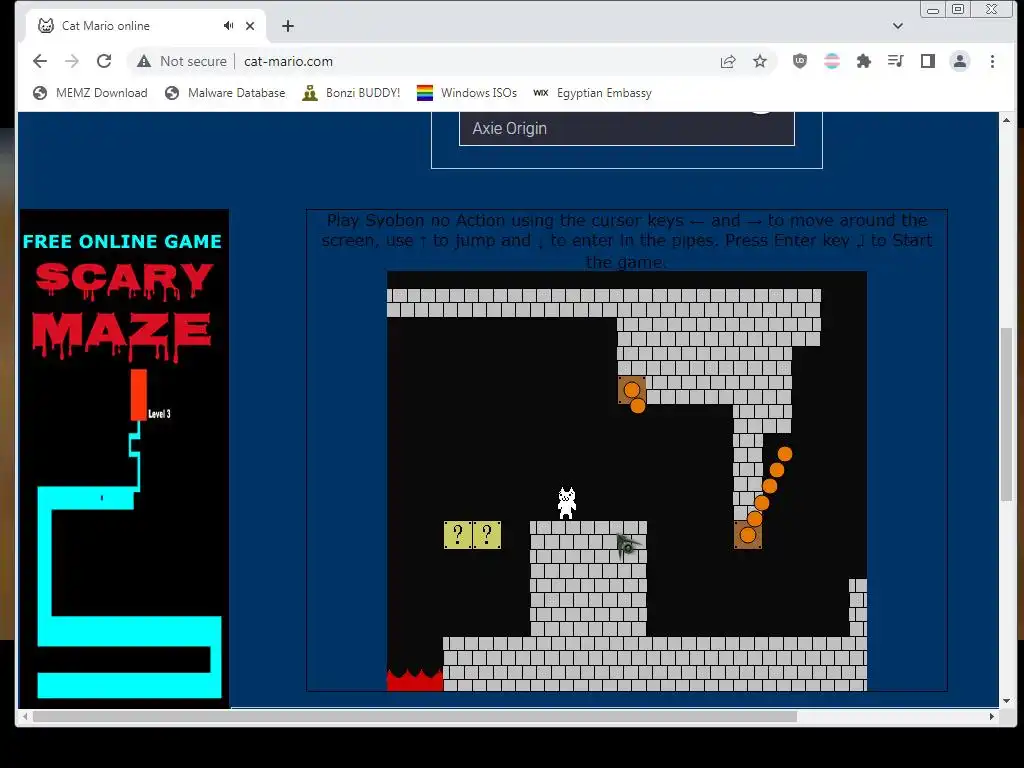1024x768 pixels.
Task: Close the Cat Mario online tab
Action: point(250,26)
